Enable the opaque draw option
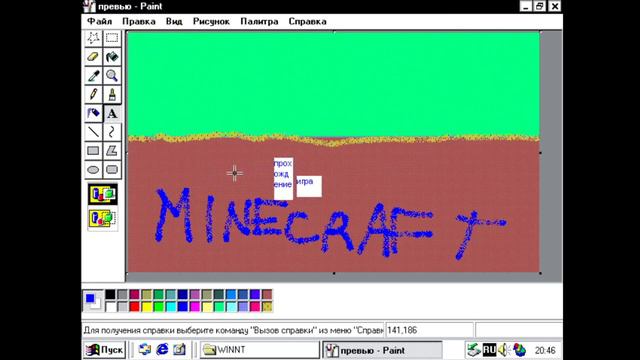The height and width of the screenshot is (360, 640). click(103, 194)
